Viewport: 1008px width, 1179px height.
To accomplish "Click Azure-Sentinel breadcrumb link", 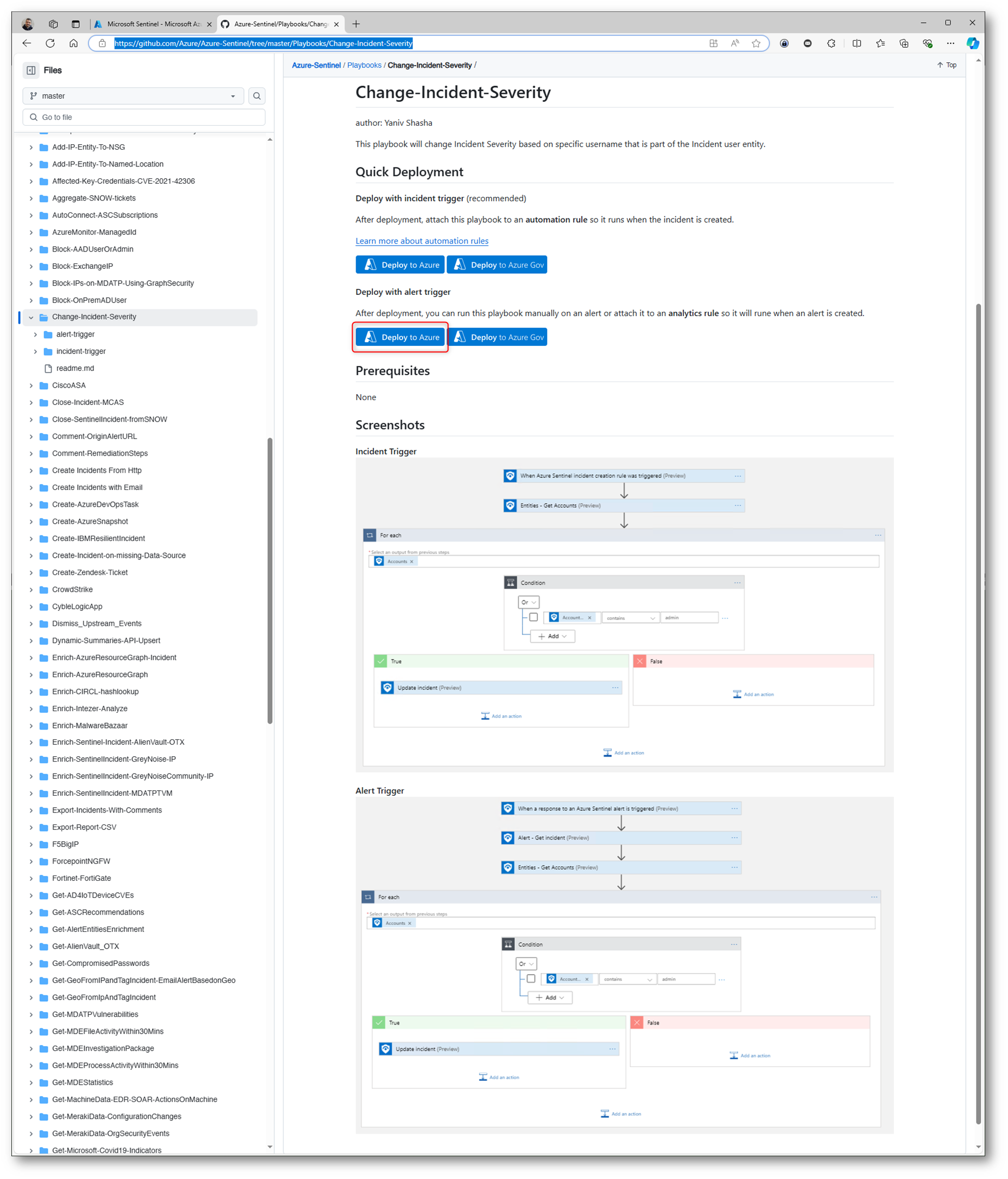I will tap(316, 66).
